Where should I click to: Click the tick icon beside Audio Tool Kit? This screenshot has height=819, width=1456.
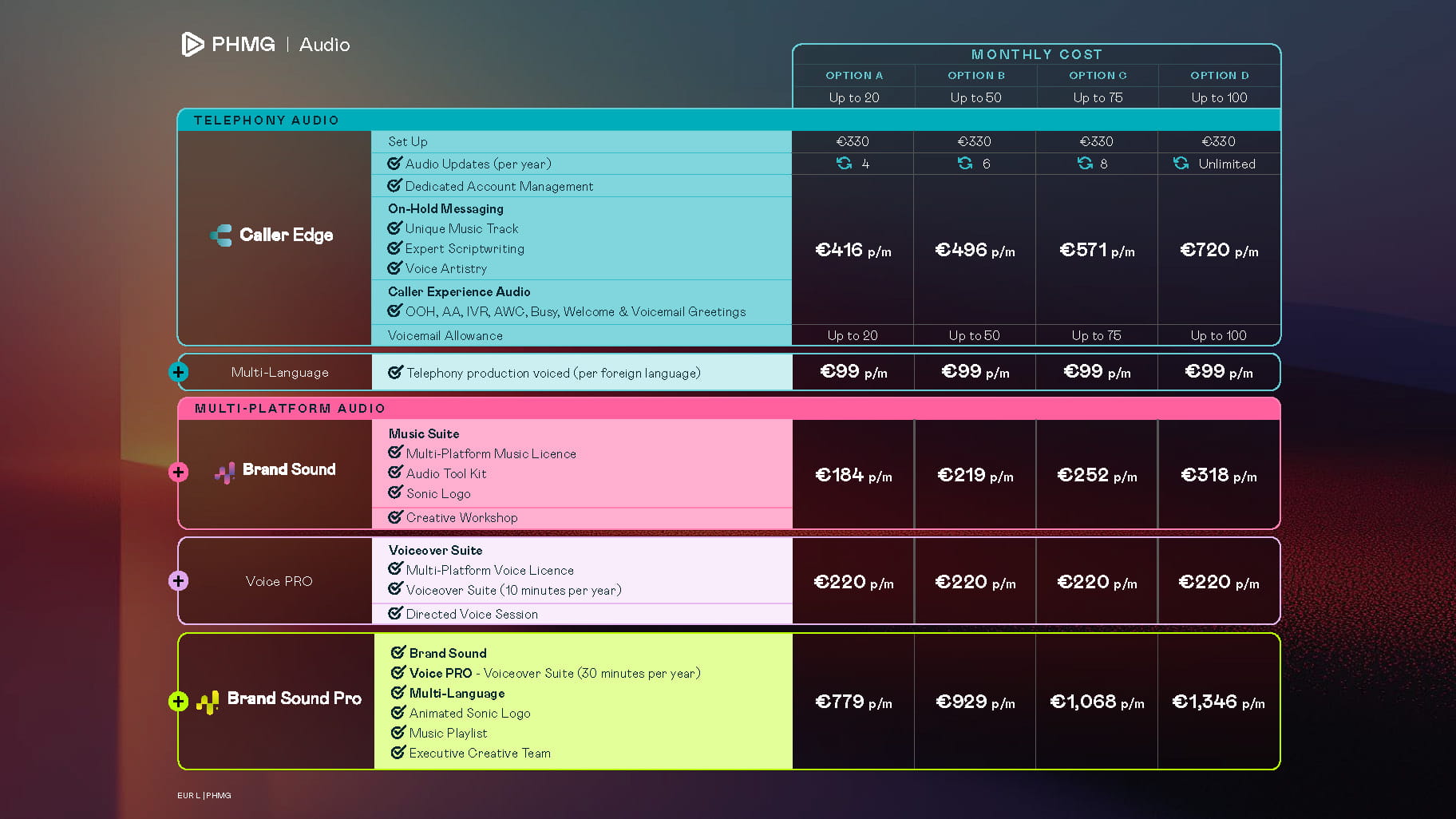pos(396,473)
